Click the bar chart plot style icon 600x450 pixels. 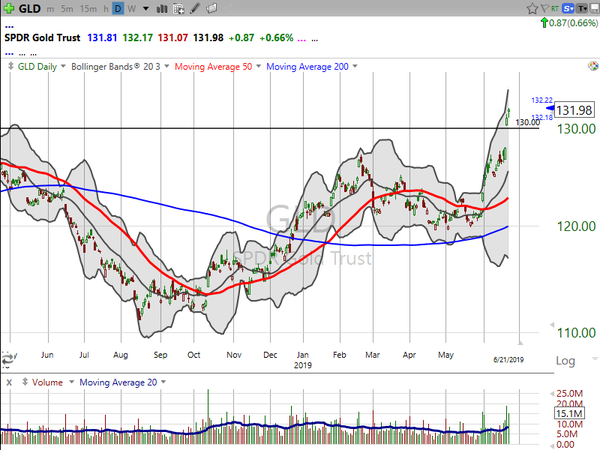tap(162, 8)
